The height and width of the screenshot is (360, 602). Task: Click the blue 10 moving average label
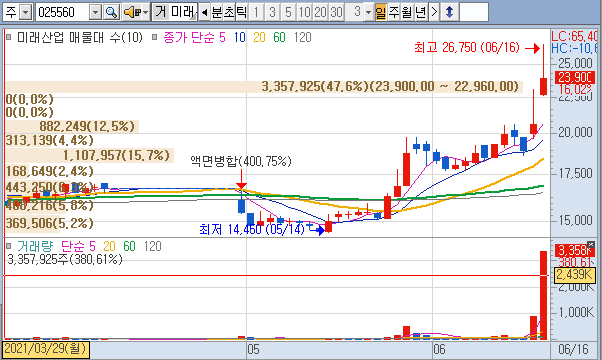click(240, 37)
